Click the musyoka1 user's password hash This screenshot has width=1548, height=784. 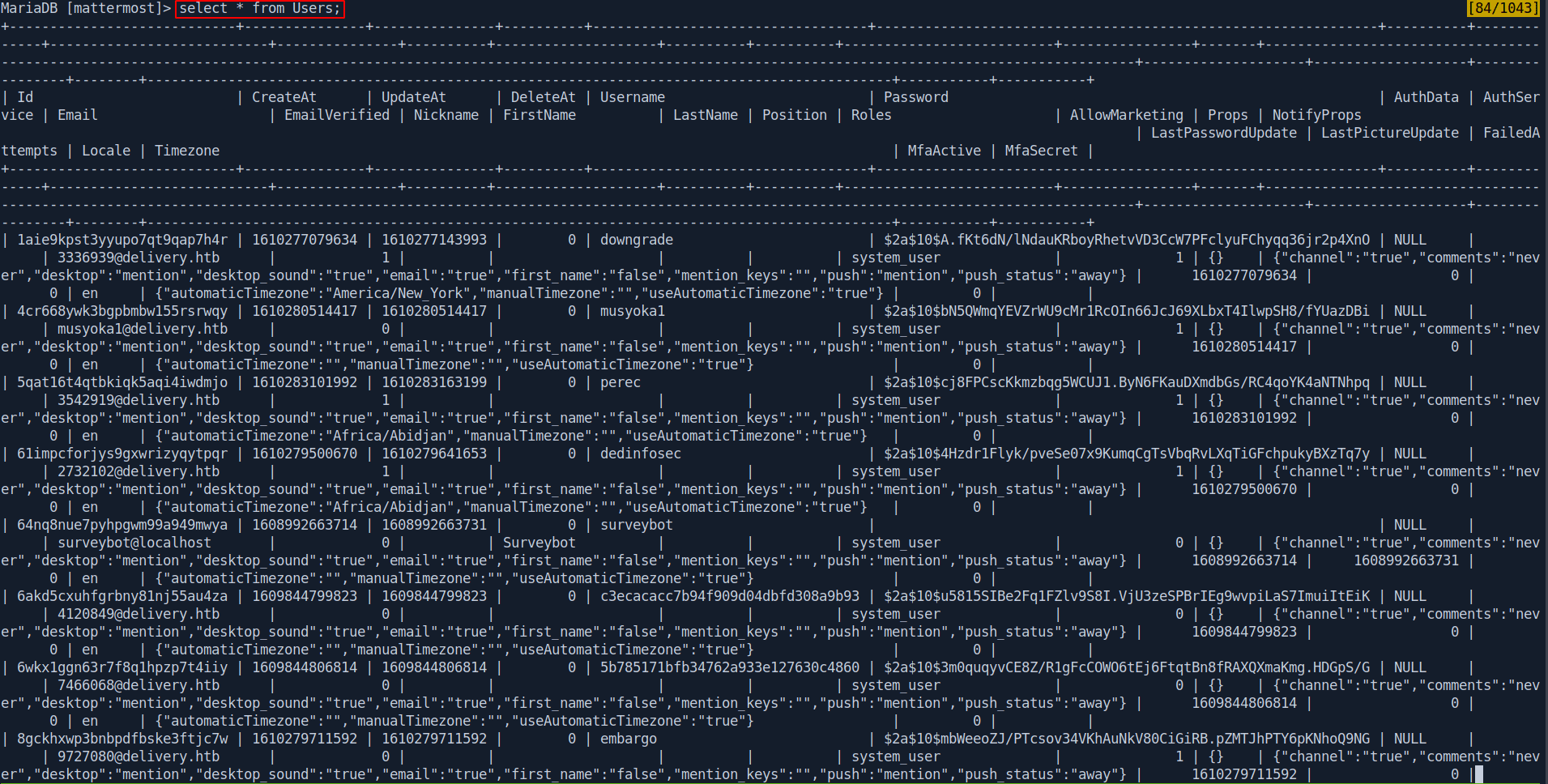pos(1127,311)
